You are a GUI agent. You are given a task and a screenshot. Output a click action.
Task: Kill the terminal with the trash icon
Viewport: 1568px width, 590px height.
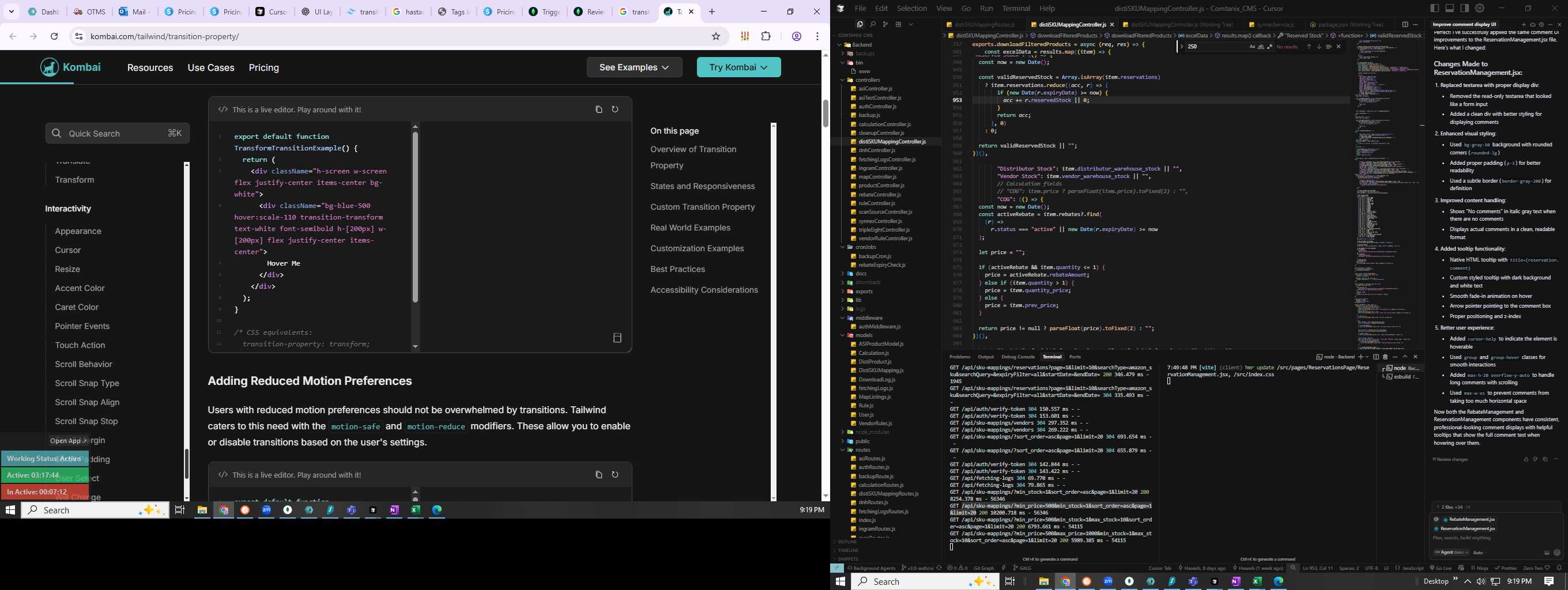[x=1385, y=357]
